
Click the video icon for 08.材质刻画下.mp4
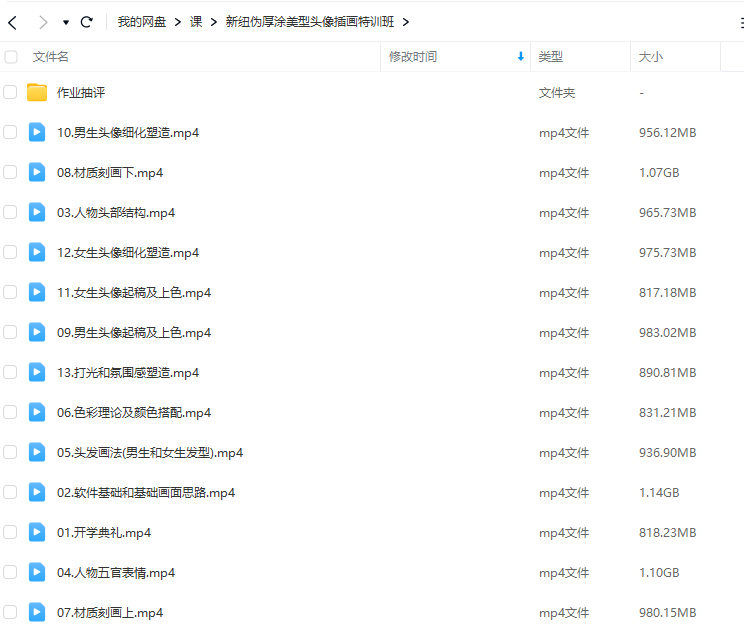[x=37, y=172]
